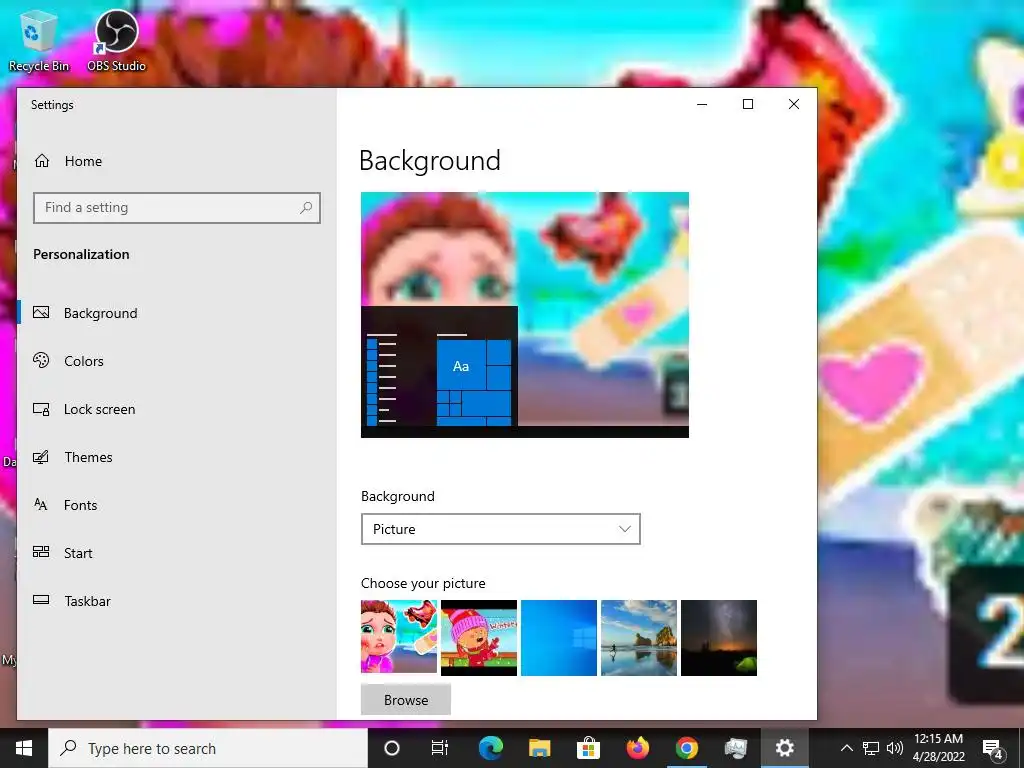Choose the baby cartoon picture thumbnail

click(x=399, y=637)
